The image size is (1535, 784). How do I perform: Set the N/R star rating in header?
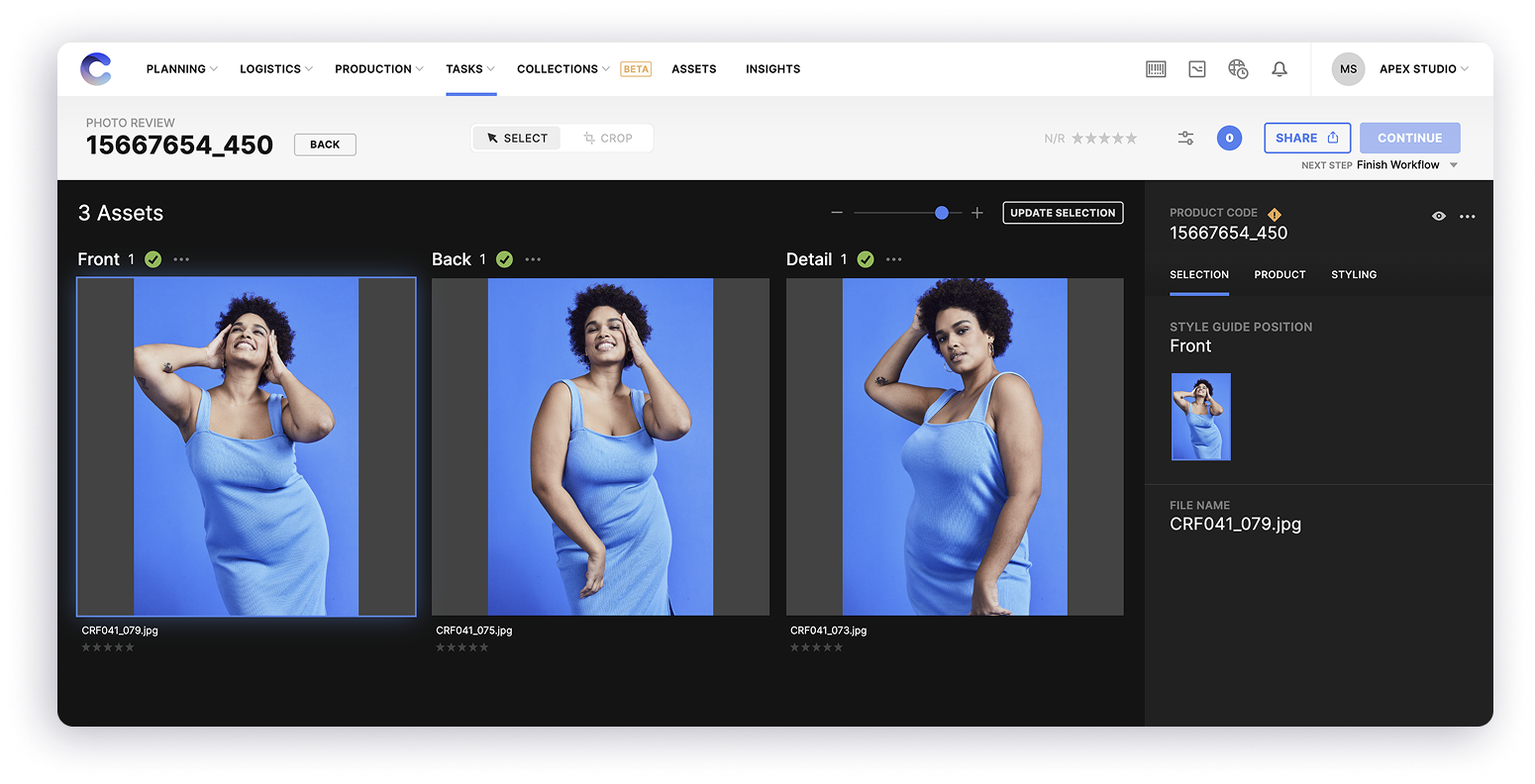coord(1104,139)
